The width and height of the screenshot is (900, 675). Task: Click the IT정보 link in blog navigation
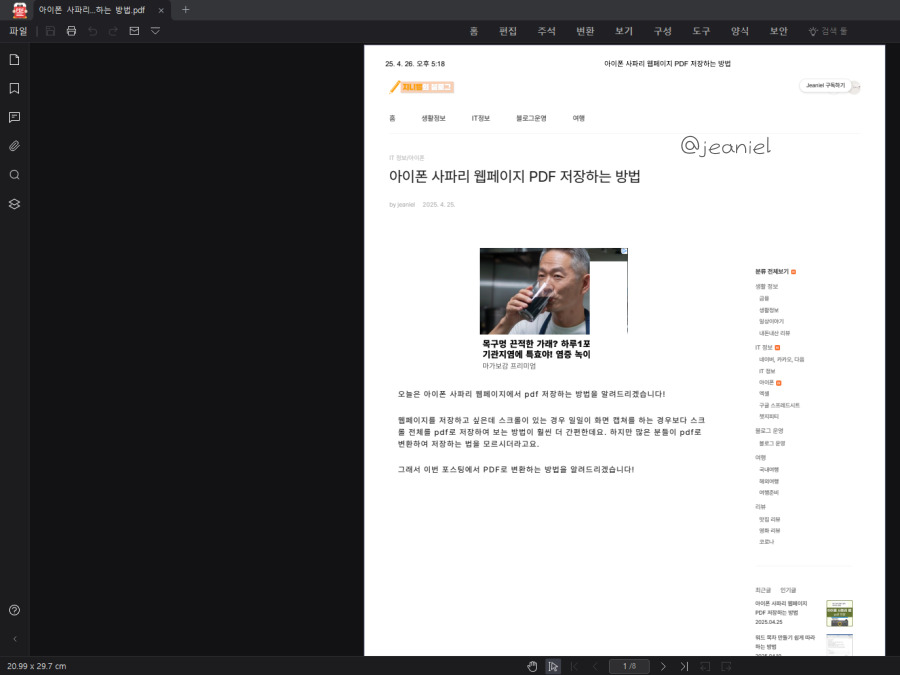tap(481, 118)
